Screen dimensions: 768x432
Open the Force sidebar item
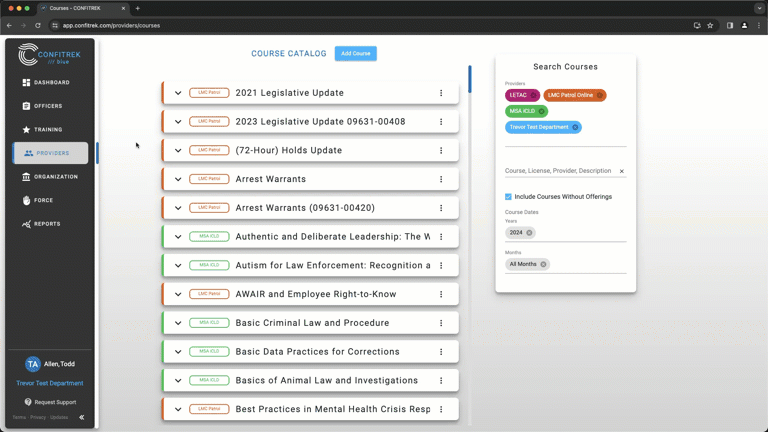[38, 200]
